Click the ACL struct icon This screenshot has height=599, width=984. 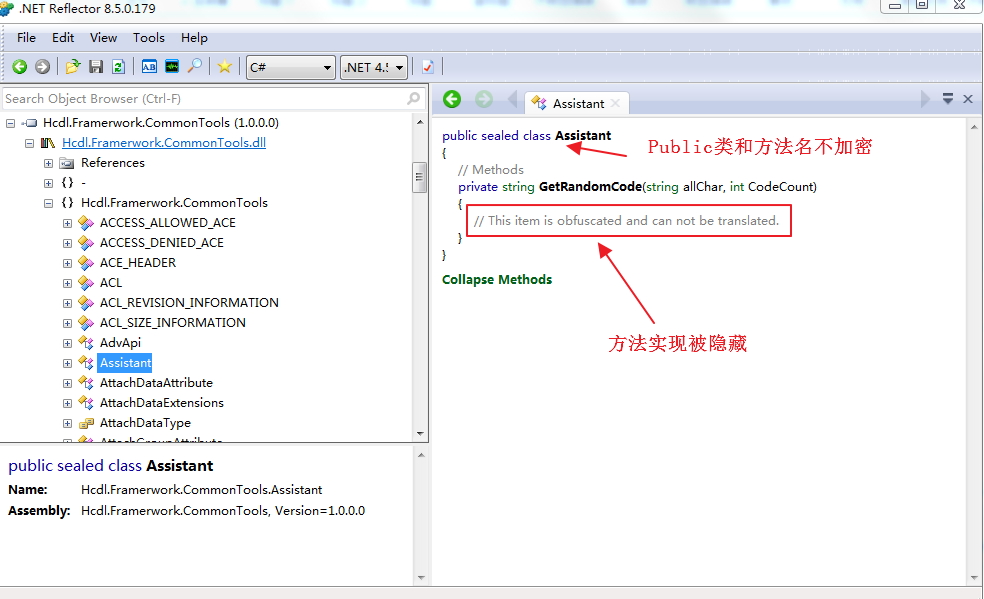86,283
